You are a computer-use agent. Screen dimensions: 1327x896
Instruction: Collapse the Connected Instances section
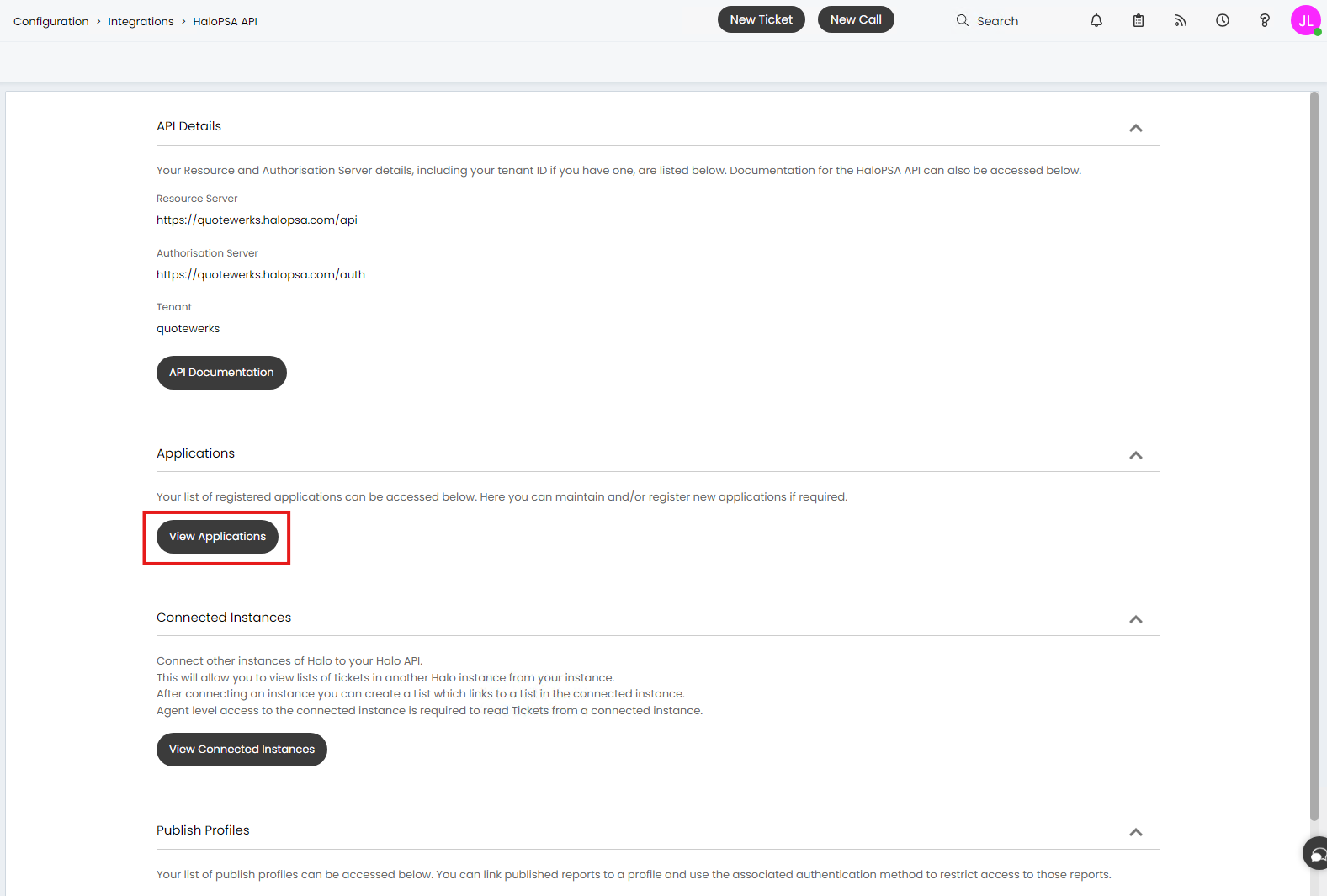[x=1135, y=619]
